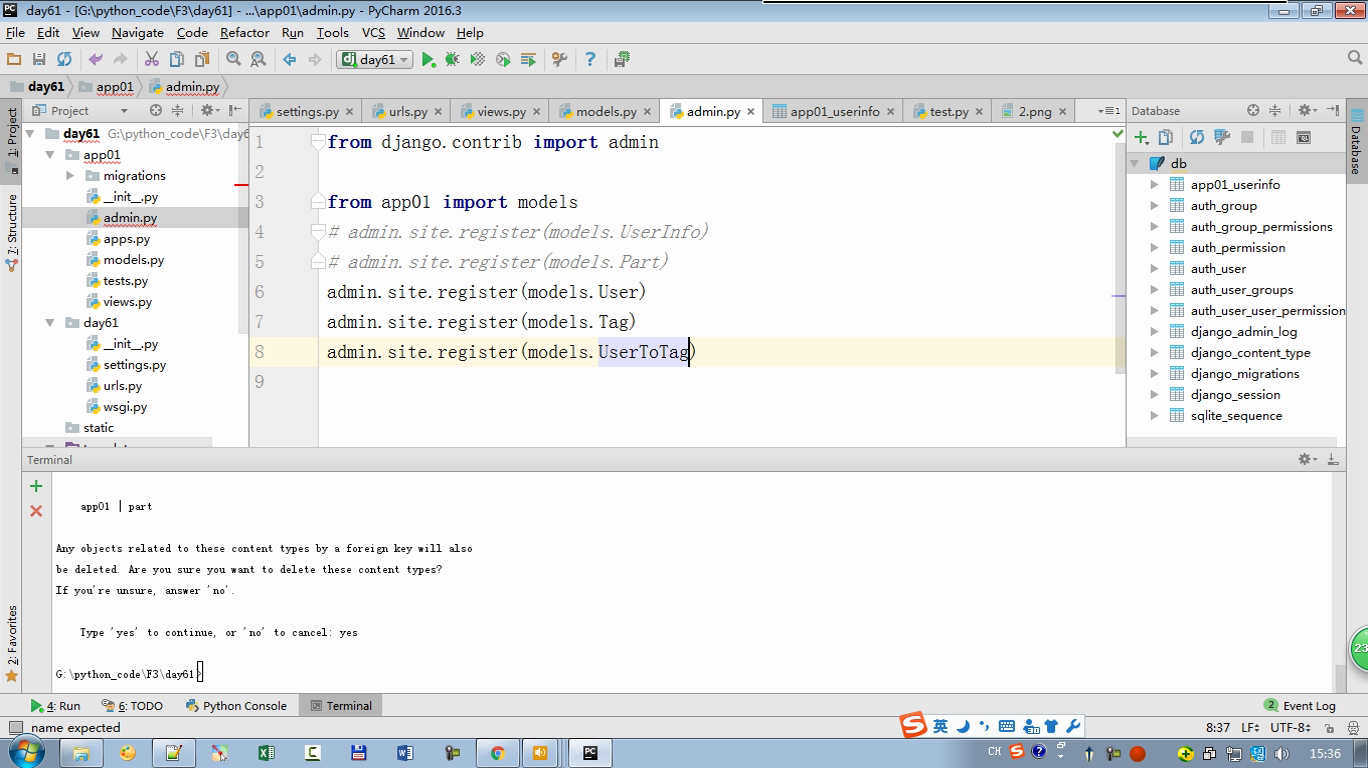The width and height of the screenshot is (1368, 768).
Task: Hide the Database panel with arrow icon
Action: pos(1334,110)
